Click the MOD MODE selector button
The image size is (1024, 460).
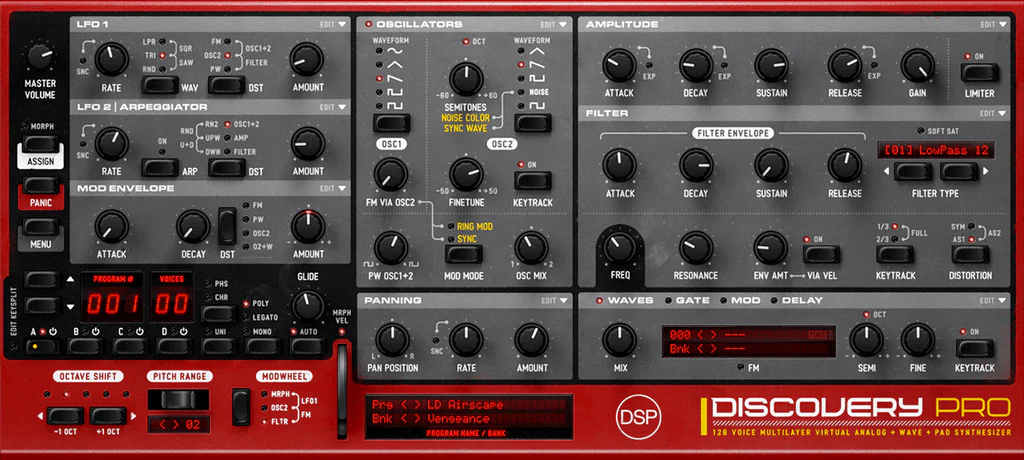click(x=464, y=254)
